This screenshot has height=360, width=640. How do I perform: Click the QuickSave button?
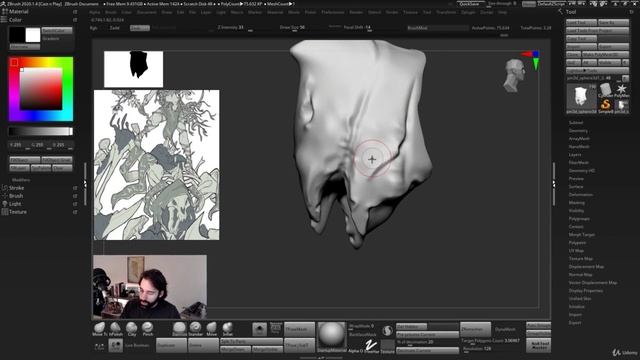(470, 4)
